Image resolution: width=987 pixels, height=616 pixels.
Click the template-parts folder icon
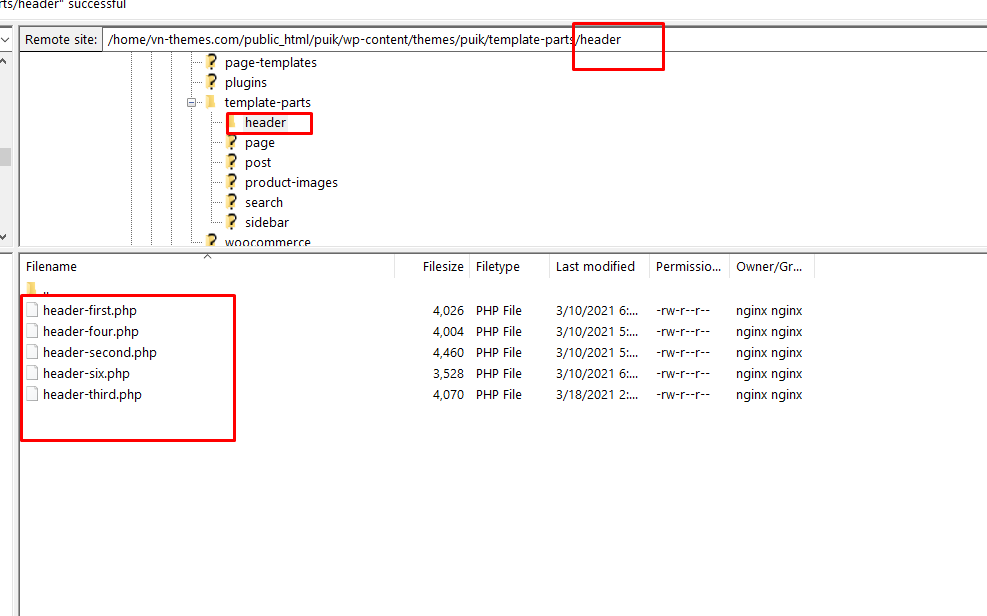tap(211, 102)
